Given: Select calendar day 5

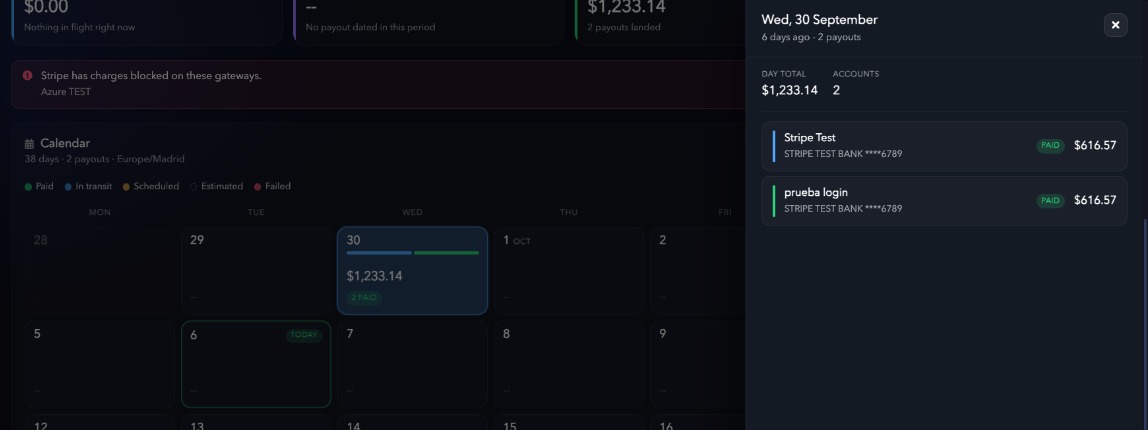Looking at the screenshot, I should (100, 364).
